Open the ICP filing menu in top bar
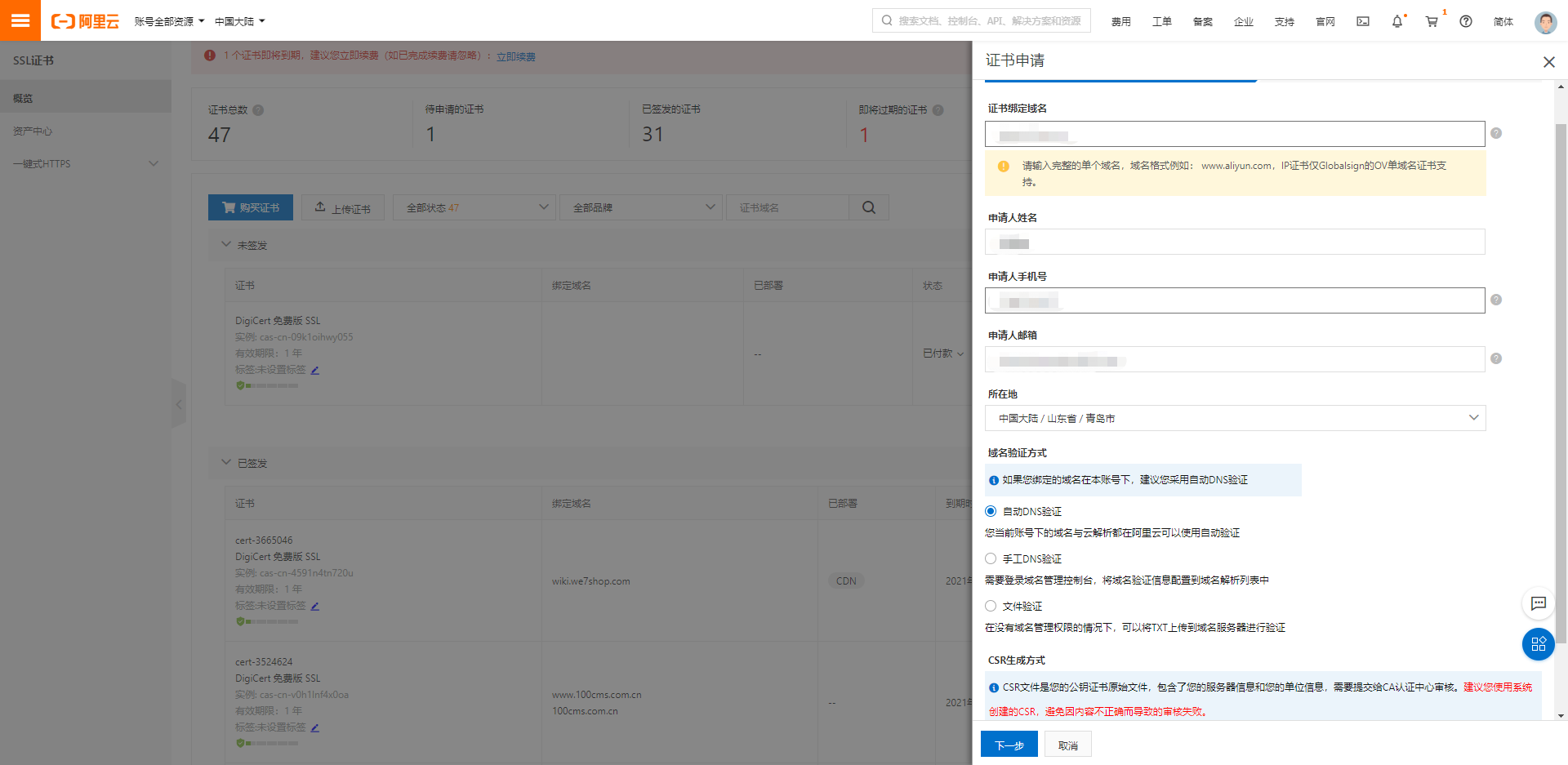 (x=1202, y=22)
